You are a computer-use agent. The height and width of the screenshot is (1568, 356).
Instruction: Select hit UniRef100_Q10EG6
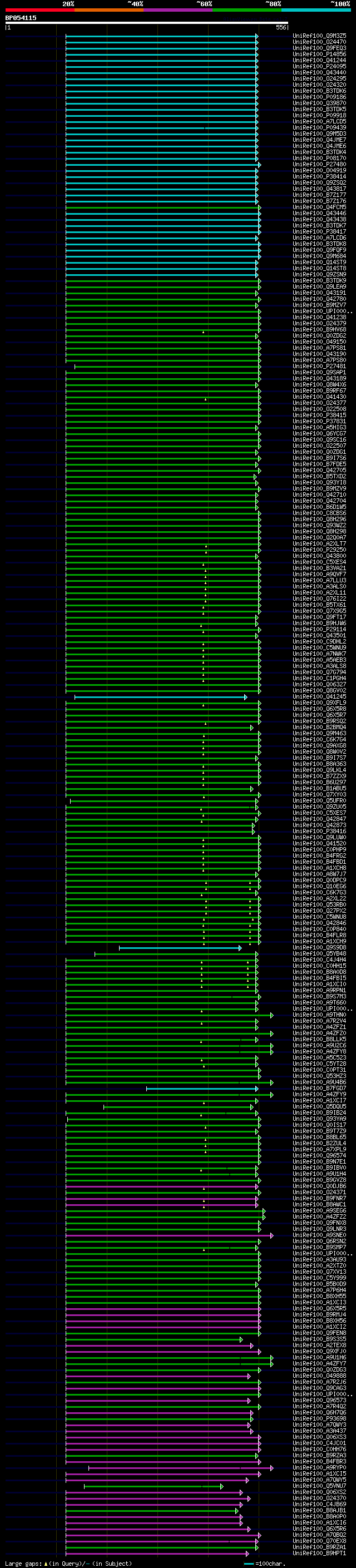[x=319, y=887]
